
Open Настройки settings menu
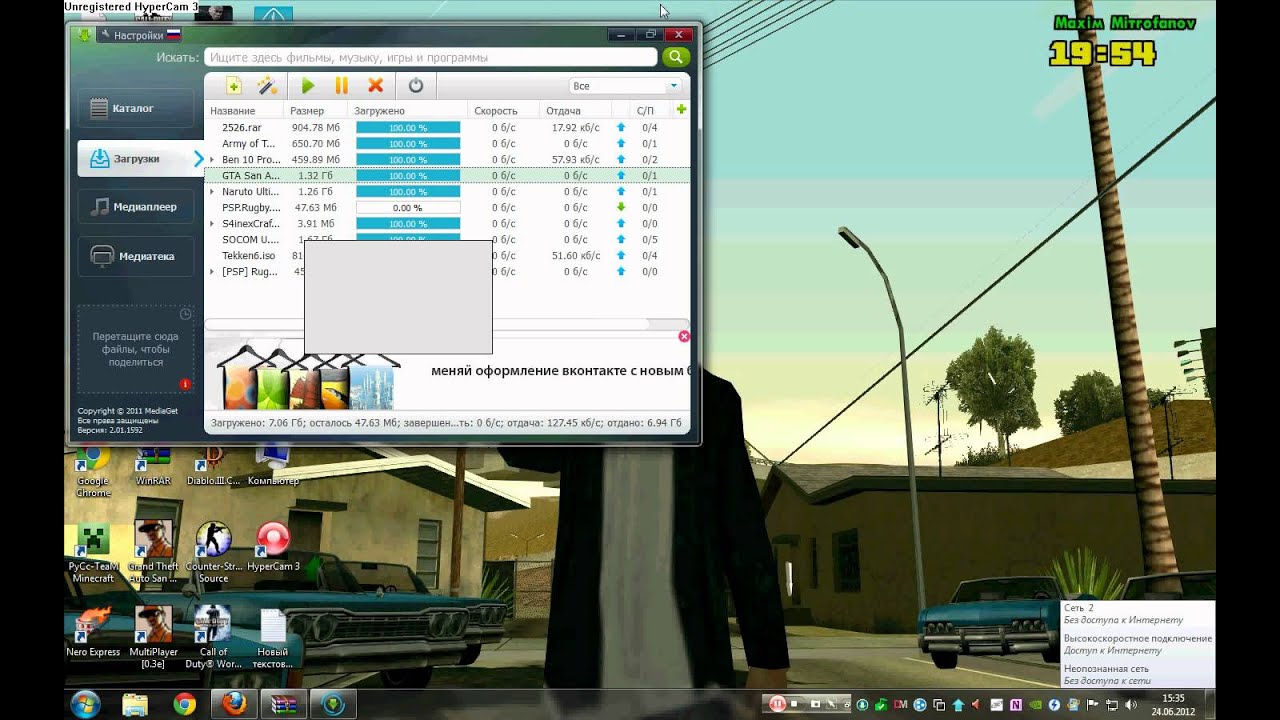[x=131, y=35]
